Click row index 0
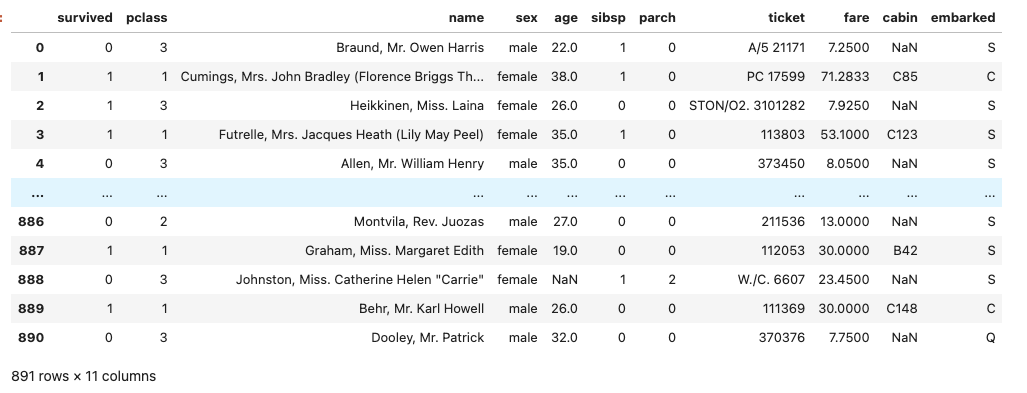 [x=40, y=48]
